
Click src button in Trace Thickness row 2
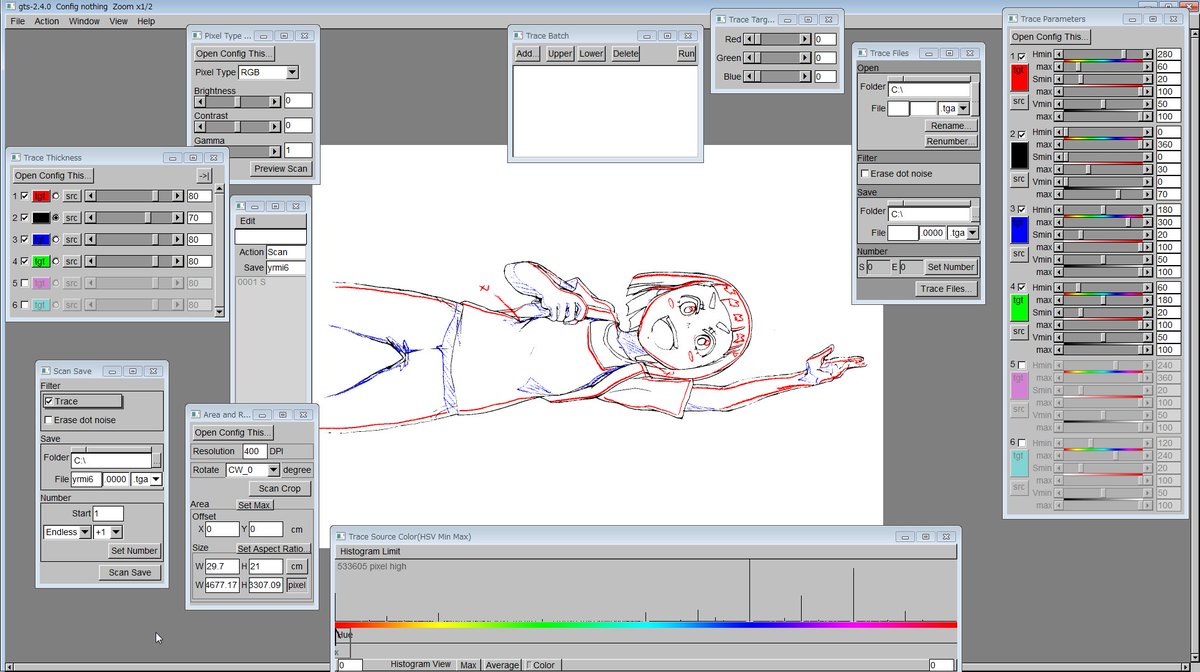(72, 218)
